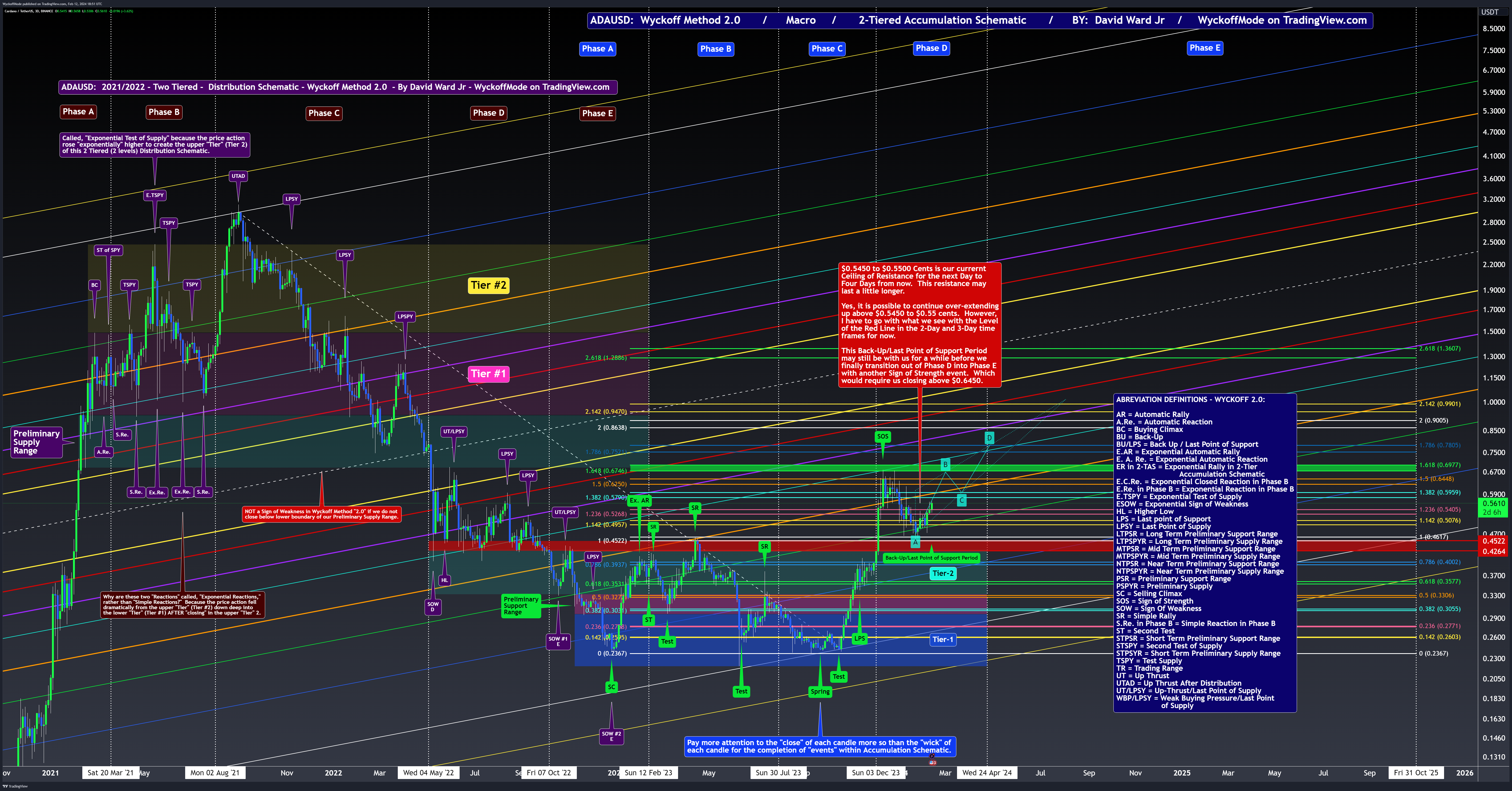Click the cyan Tier-2 label
The height and width of the screenshot is (791, 1512).
click(943, 574)
